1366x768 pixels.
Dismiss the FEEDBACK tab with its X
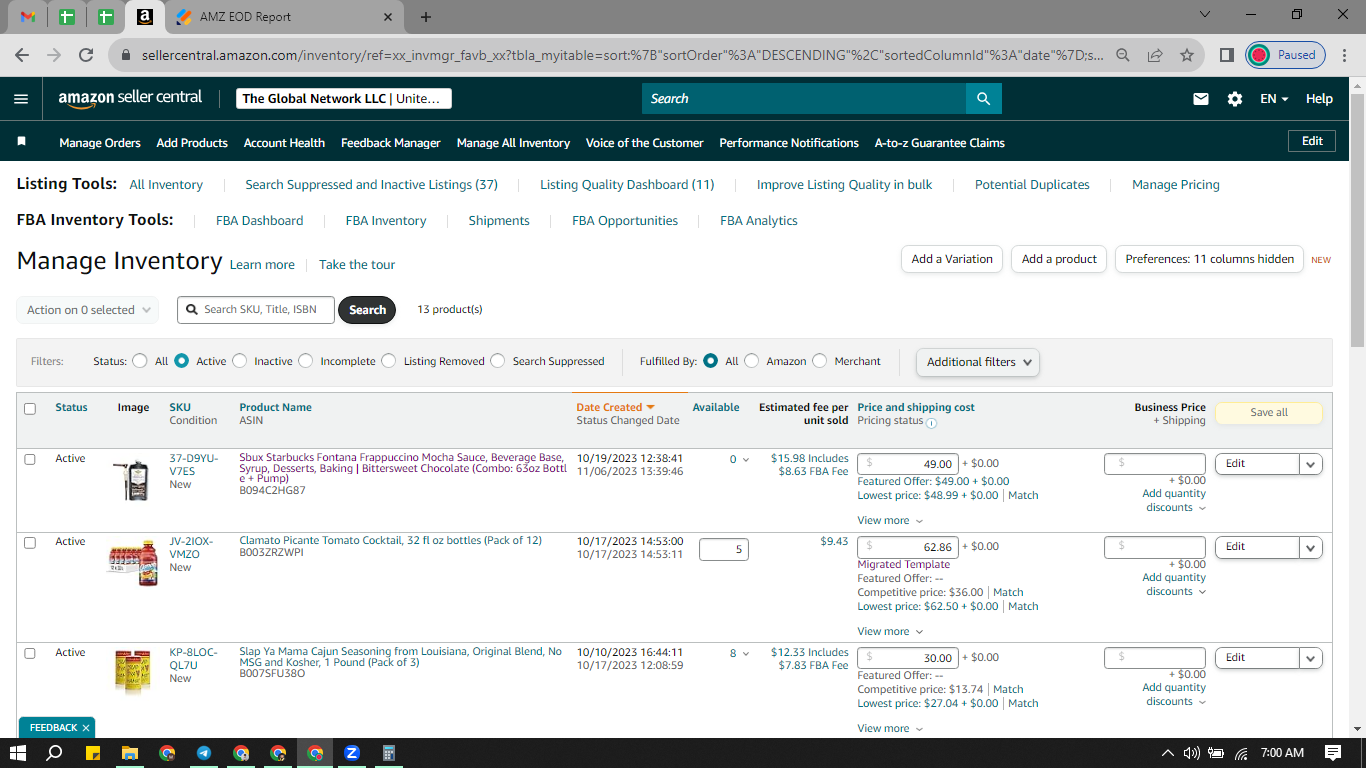coord(86,728)
